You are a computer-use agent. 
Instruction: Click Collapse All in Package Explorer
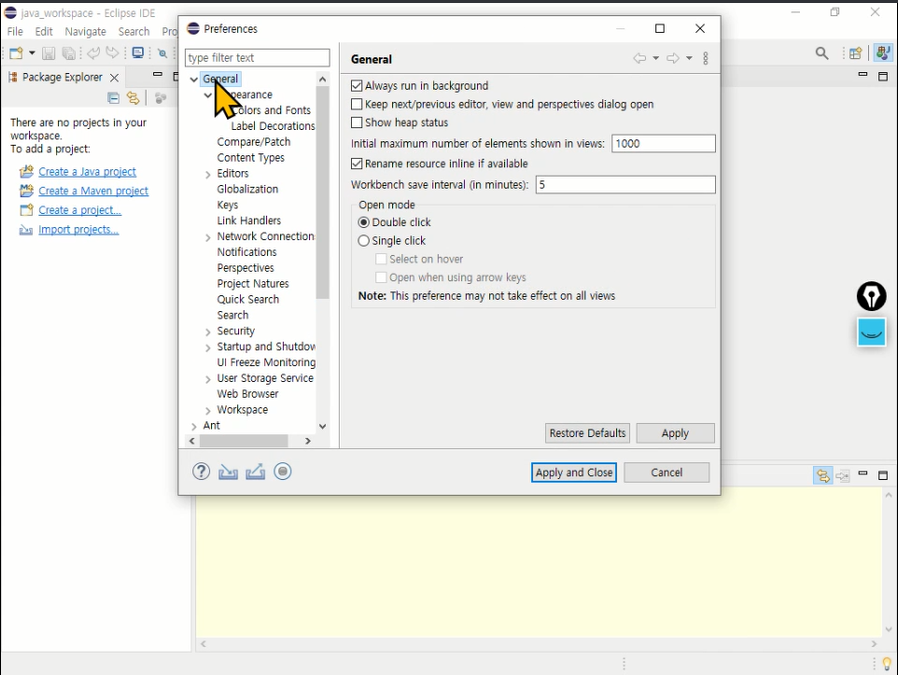(113, 98)
